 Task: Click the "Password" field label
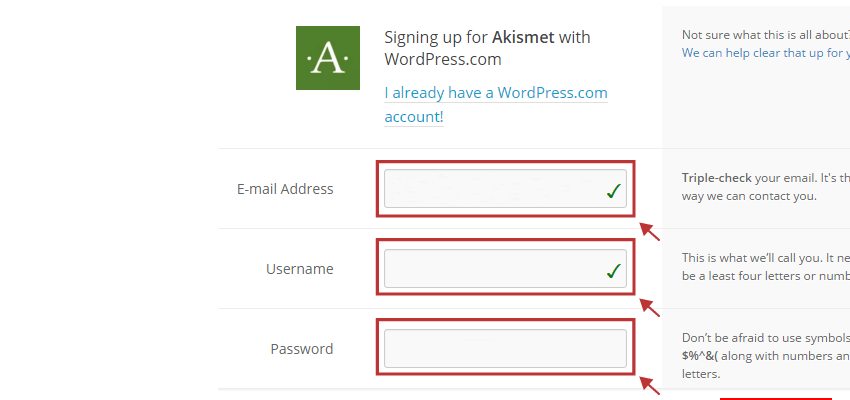302,349
